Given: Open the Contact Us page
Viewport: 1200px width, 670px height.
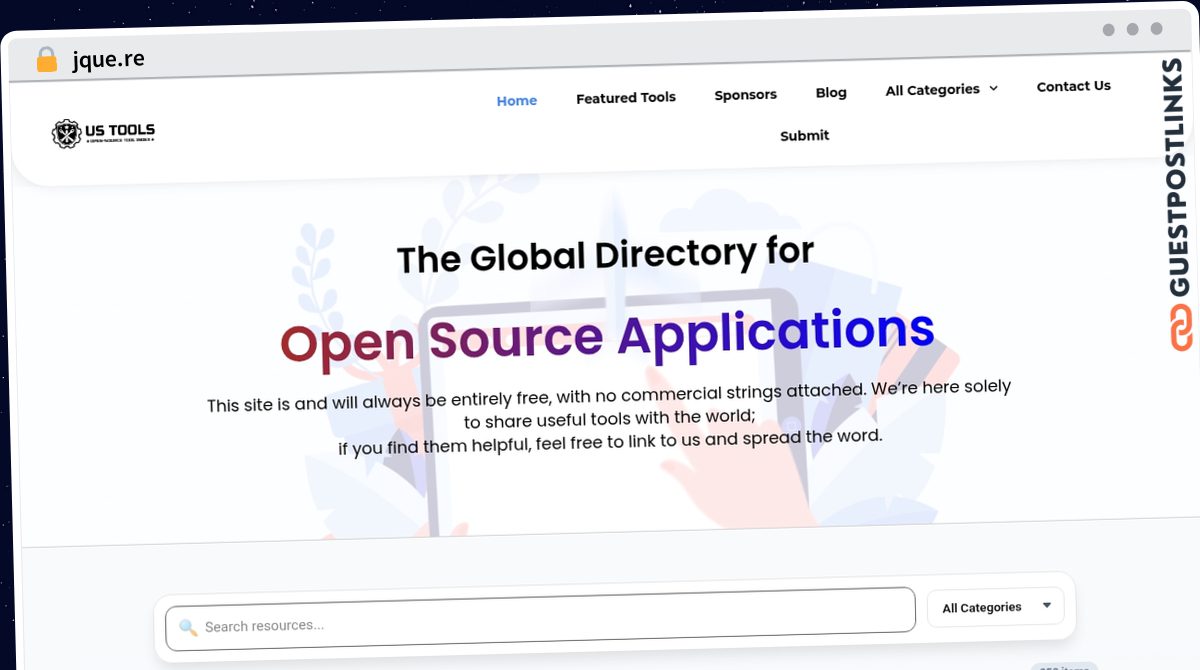Looking at the screenshot, I should tap(1074, 87).
